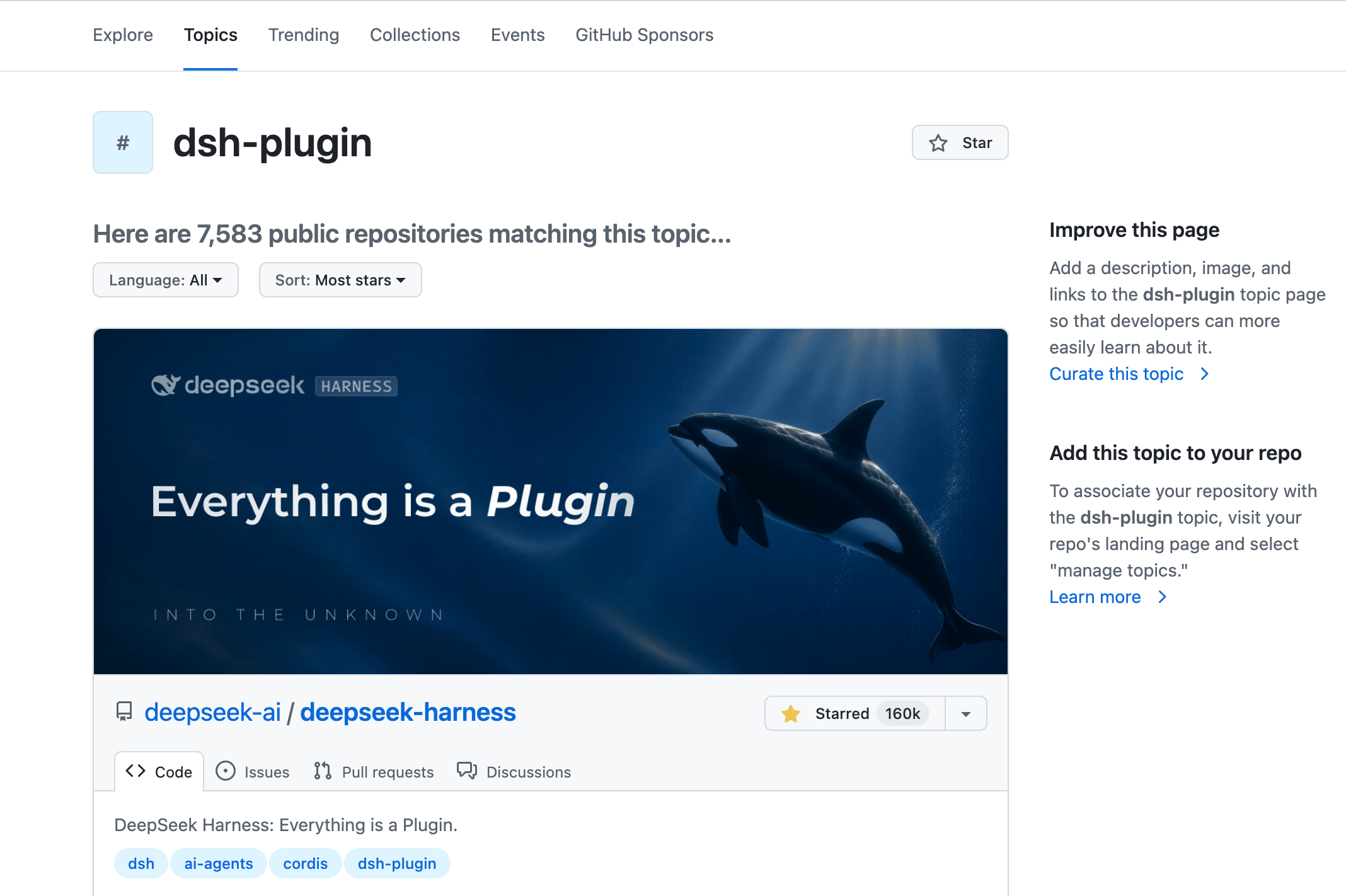Click the Discussions speech bubble icon

click(467, 771)
